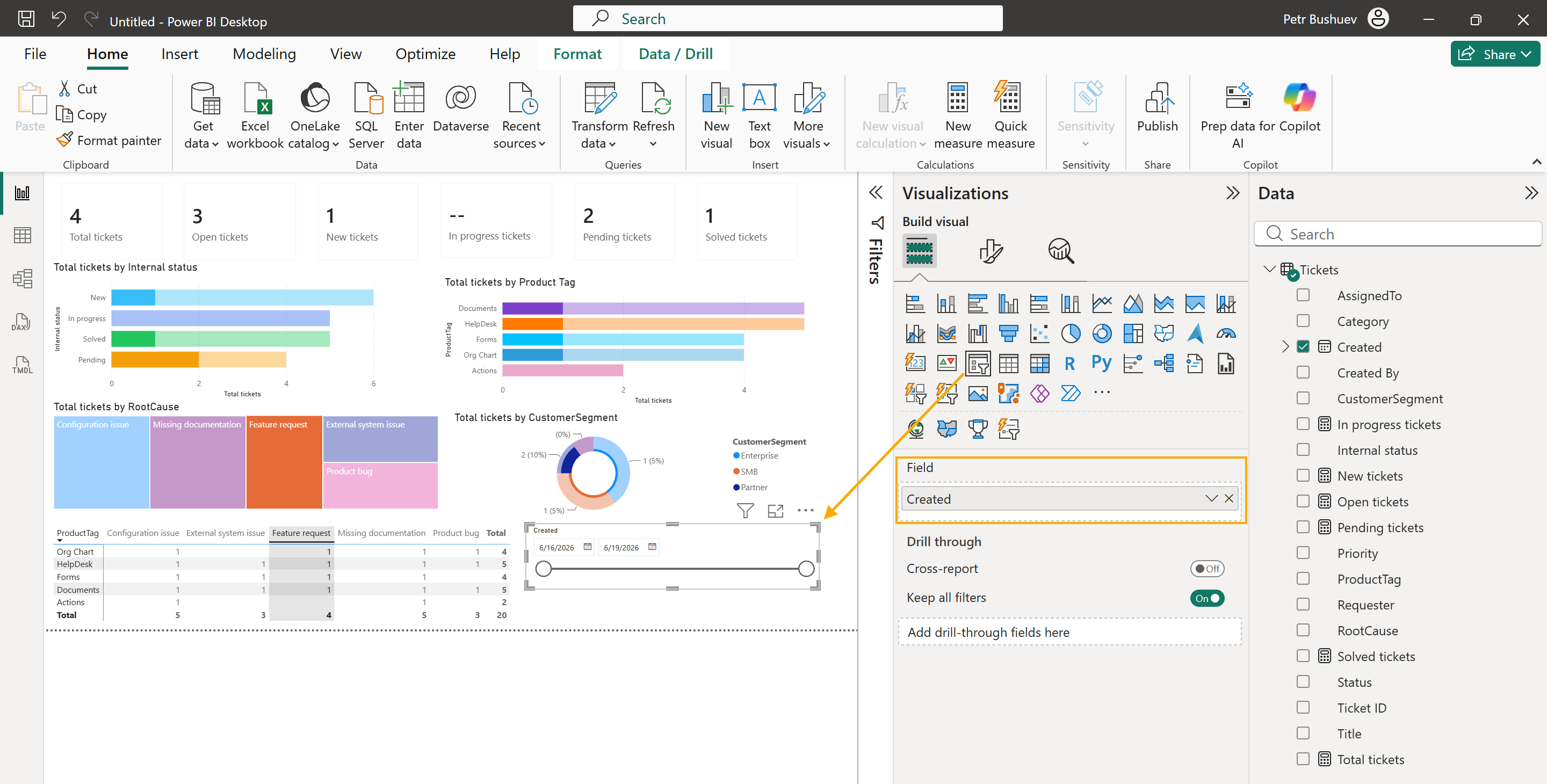Image resolution: width=1547 pixels, height=784 pixels.
Task: Check the Ticket ID field checkbox
Action: pos(1303,708)
